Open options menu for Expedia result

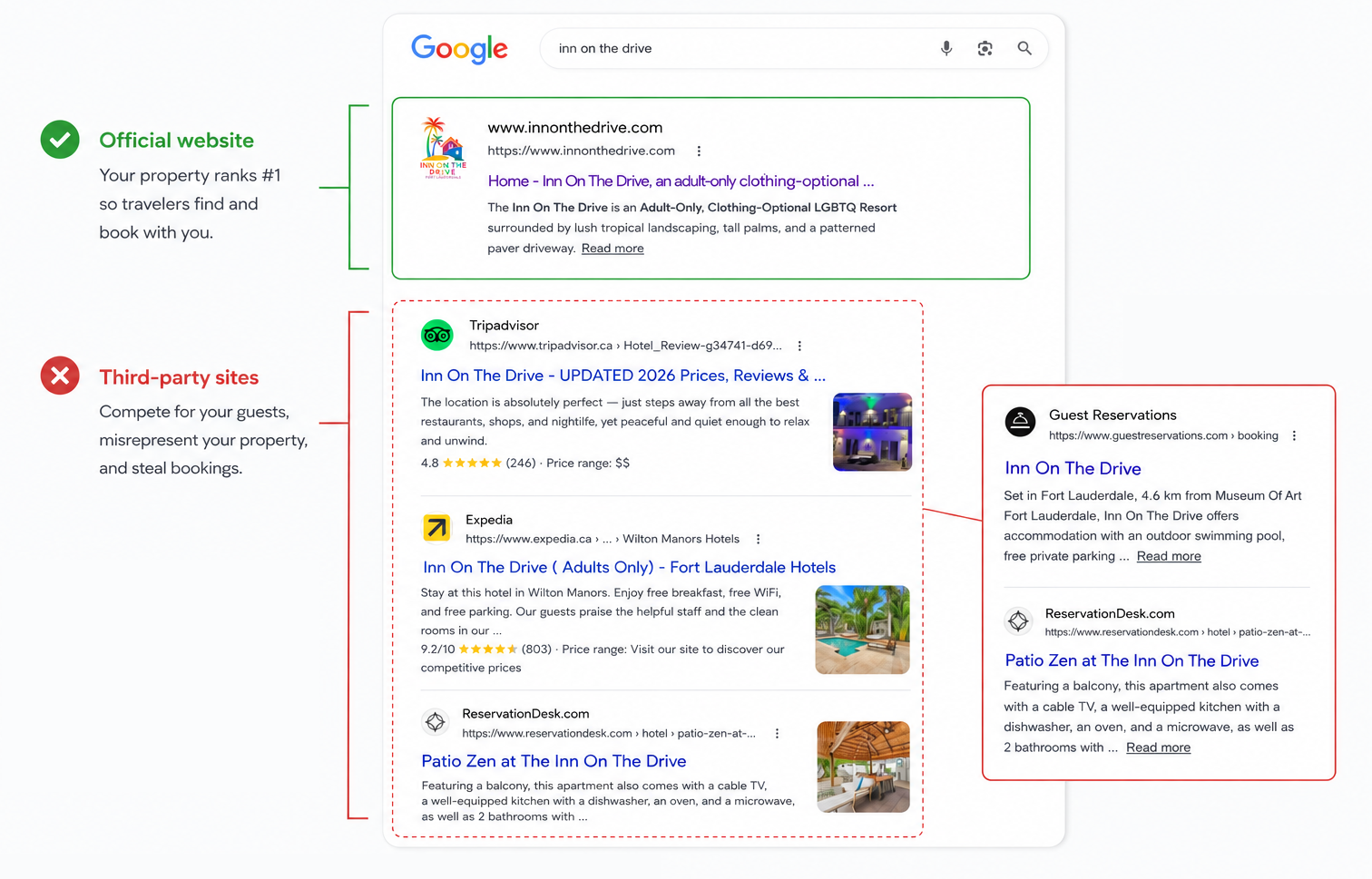[759, 539]
